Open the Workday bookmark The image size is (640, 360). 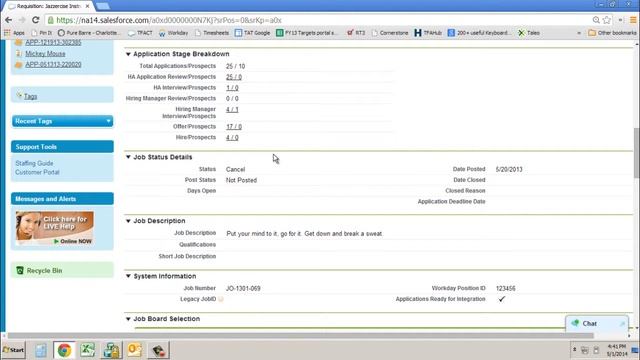click(x=173, y=33)
